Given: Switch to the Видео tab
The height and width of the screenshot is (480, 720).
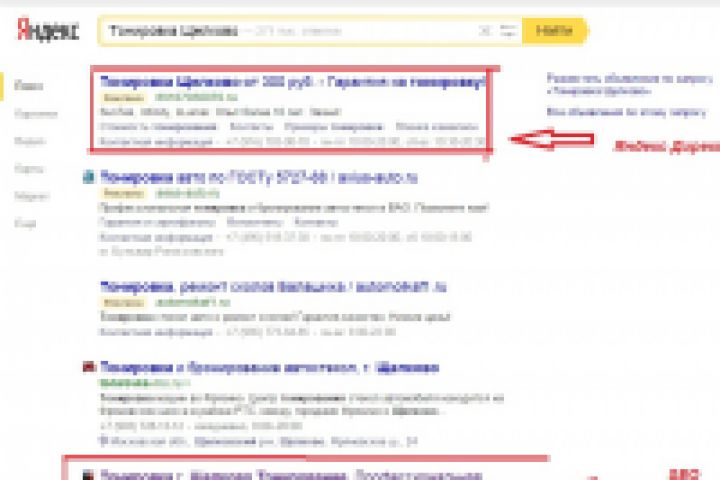Looking at the screenshot, I should point(30,141).
